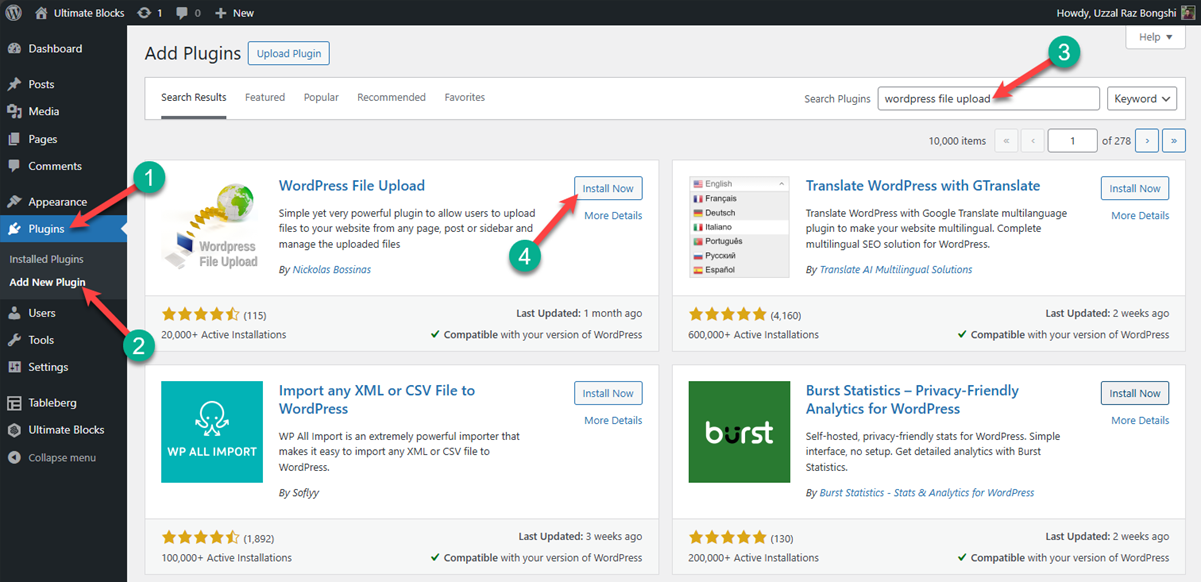This screenshot has width=1201, height=582.
Task: Switch to the Popular tab
Action: tap(321, 97)
